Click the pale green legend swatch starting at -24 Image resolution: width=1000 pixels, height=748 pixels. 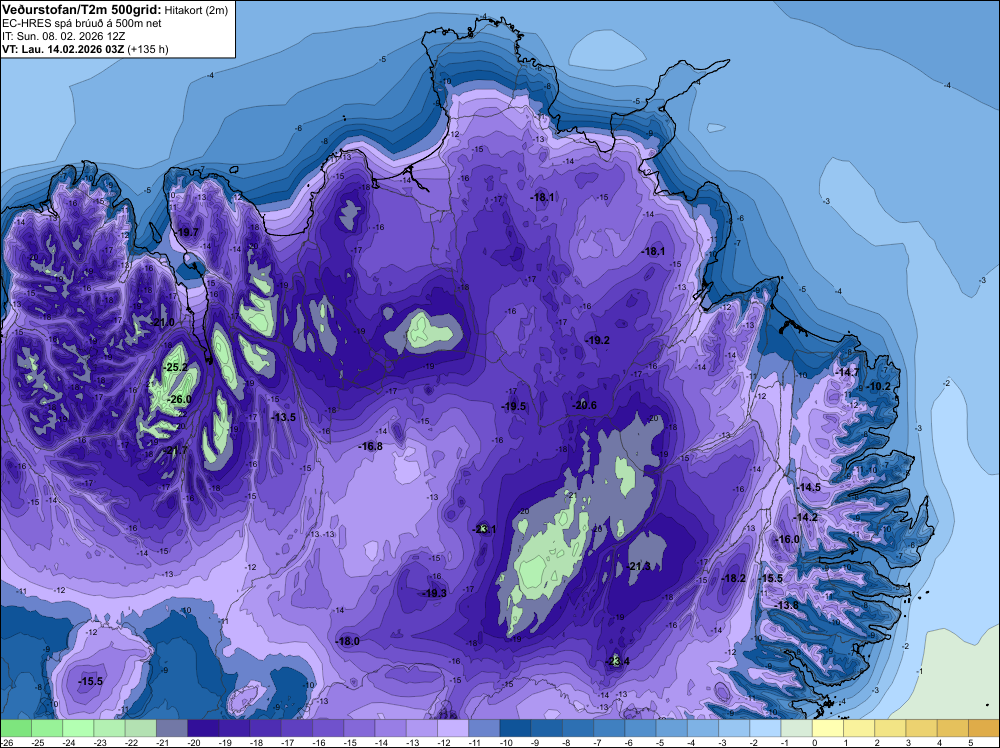pyautogui.click(x=78, y=728)
